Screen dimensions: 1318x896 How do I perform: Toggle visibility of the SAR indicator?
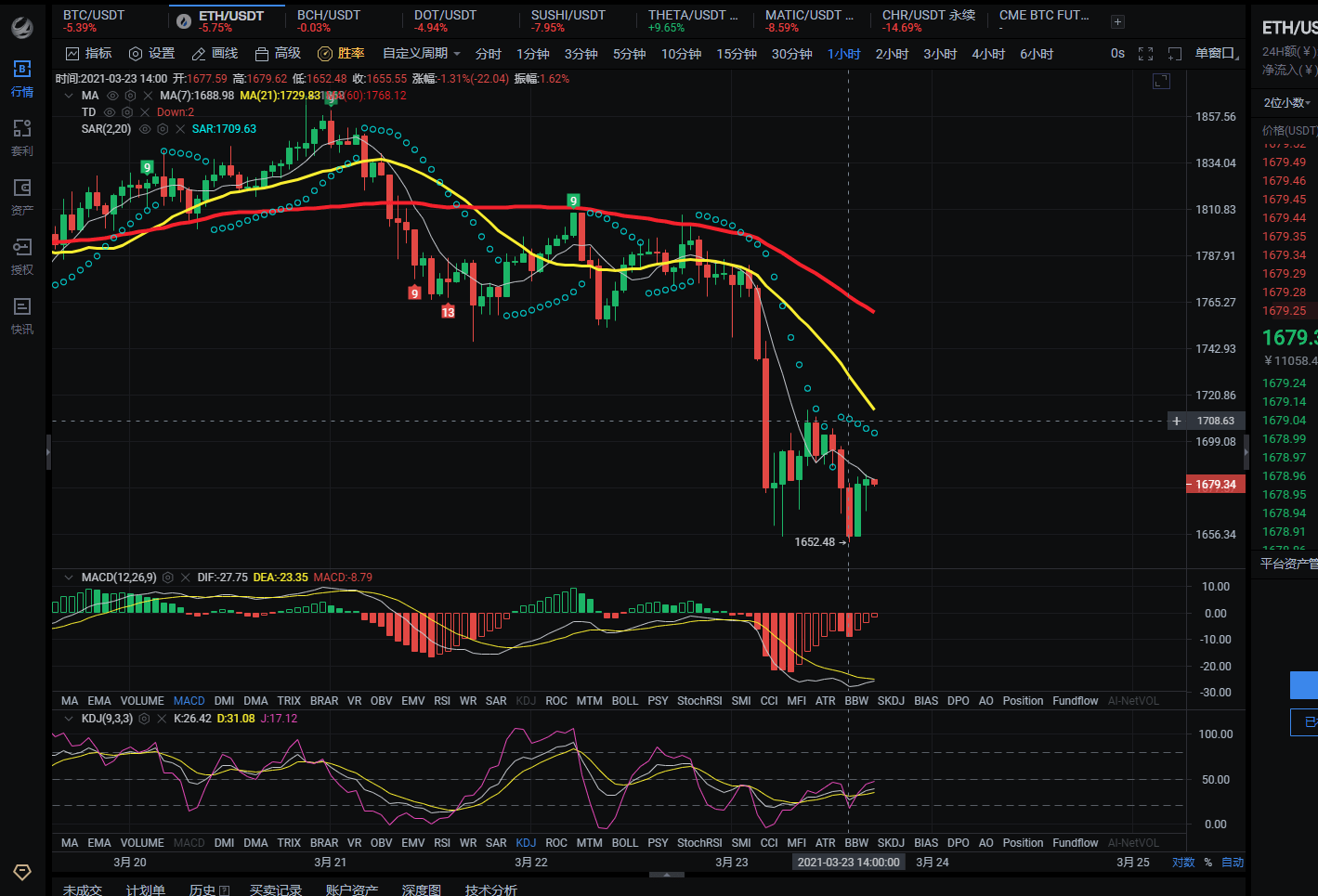click(145, 129)
